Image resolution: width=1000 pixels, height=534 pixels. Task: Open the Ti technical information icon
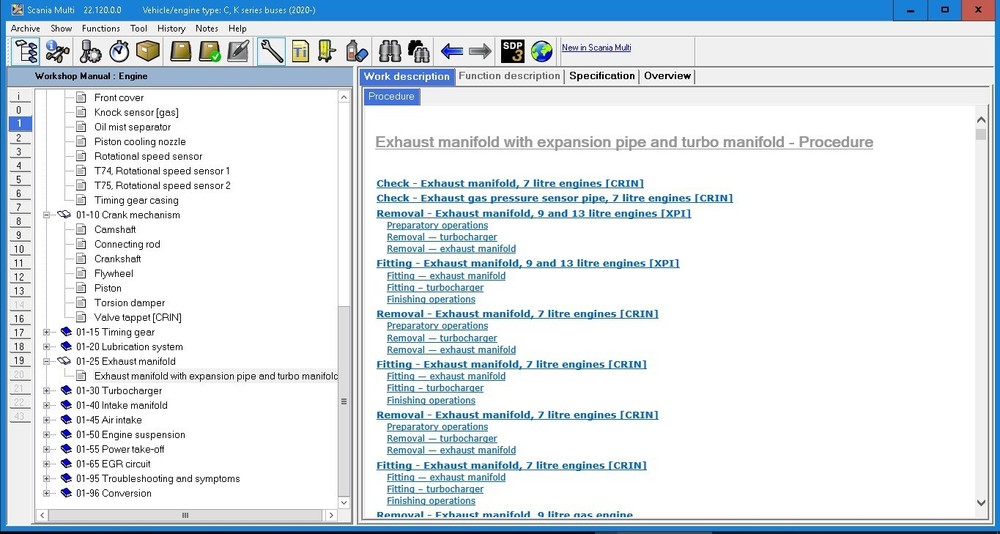(x=300, y=51)
